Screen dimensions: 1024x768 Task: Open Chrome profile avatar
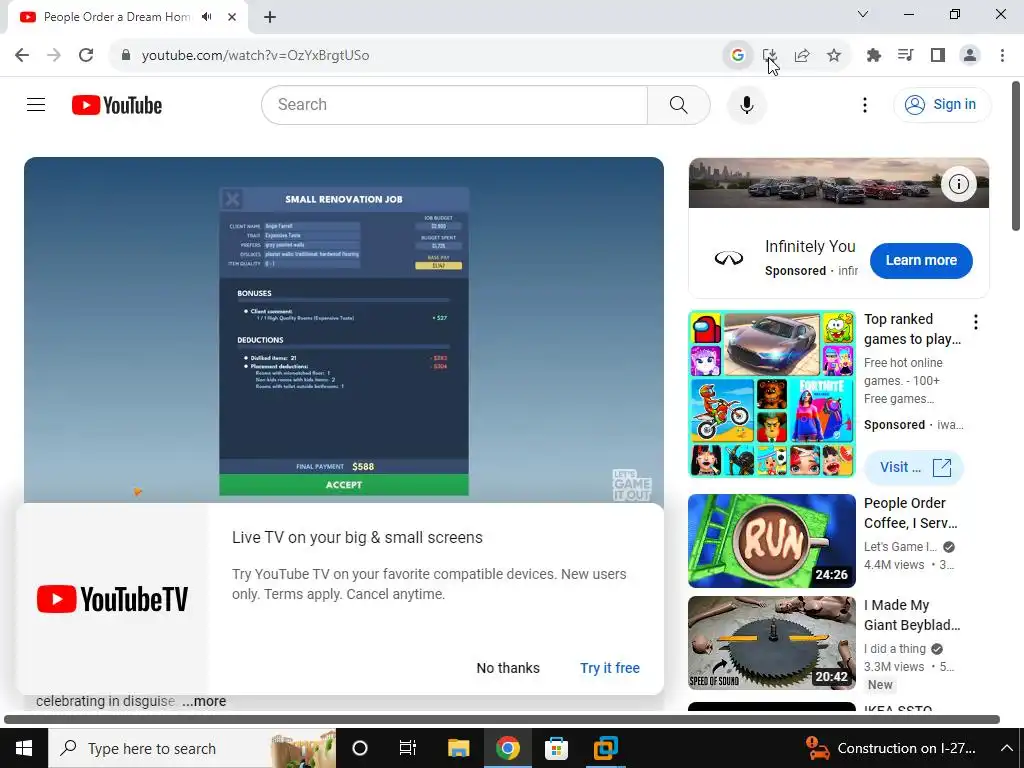click(970, 55)
